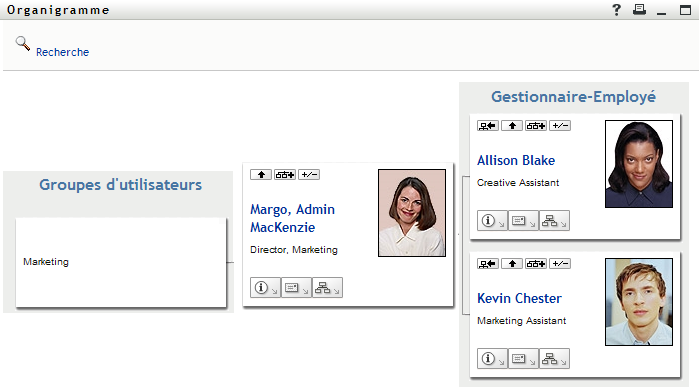Viewport: 699px width, 388px height.
Task: Toggle expand/collapse on Kevin Chester's card
Action: click(x=560, y=264)
